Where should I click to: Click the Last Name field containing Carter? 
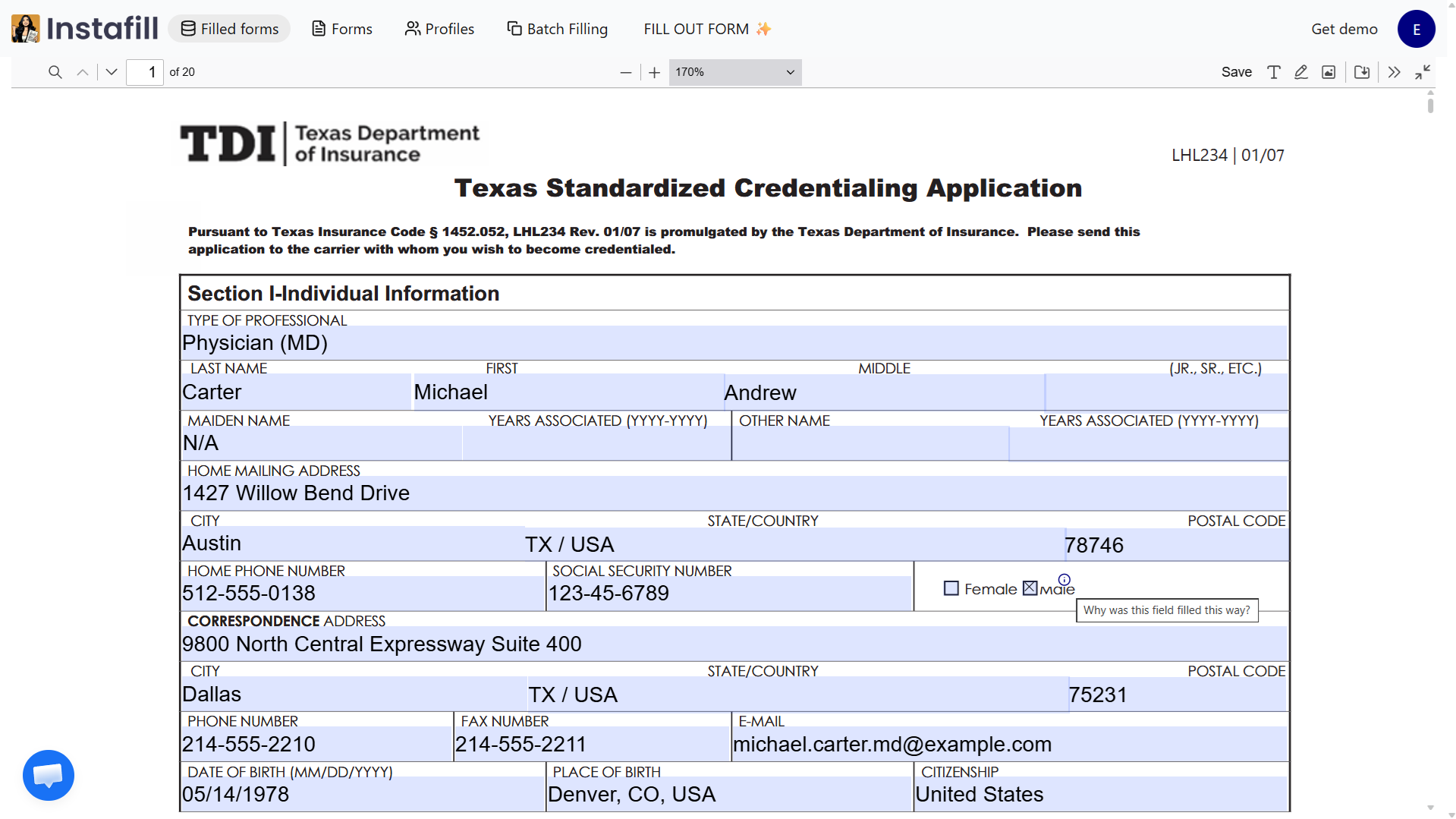(296, 392)
